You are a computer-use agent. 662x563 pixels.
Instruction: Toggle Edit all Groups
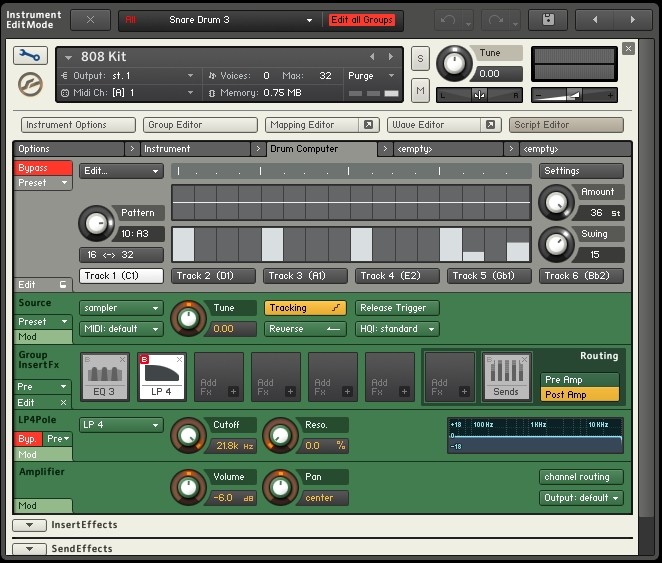(x=362, y=20)
